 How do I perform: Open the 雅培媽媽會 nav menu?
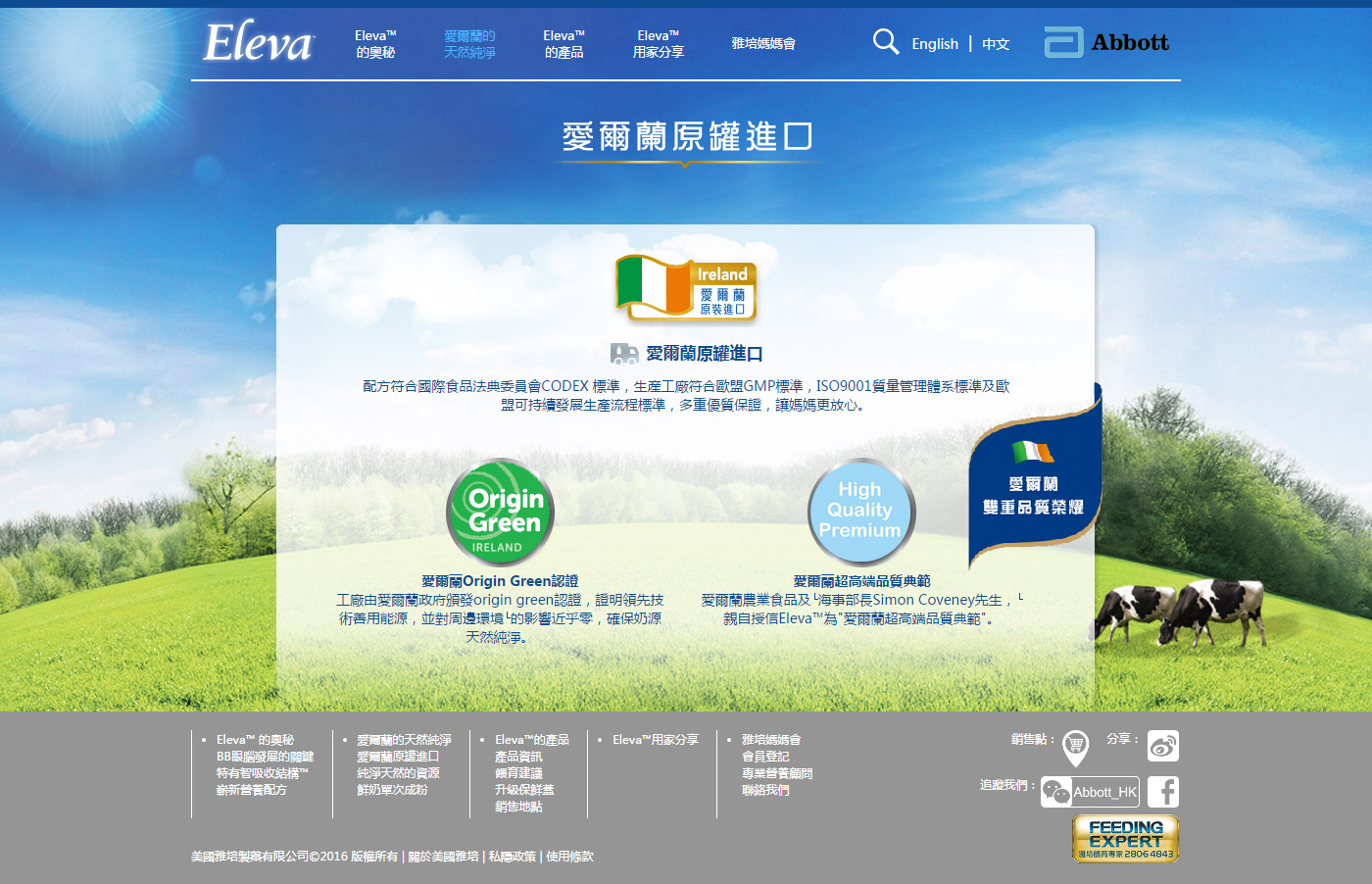coord(763,43)
